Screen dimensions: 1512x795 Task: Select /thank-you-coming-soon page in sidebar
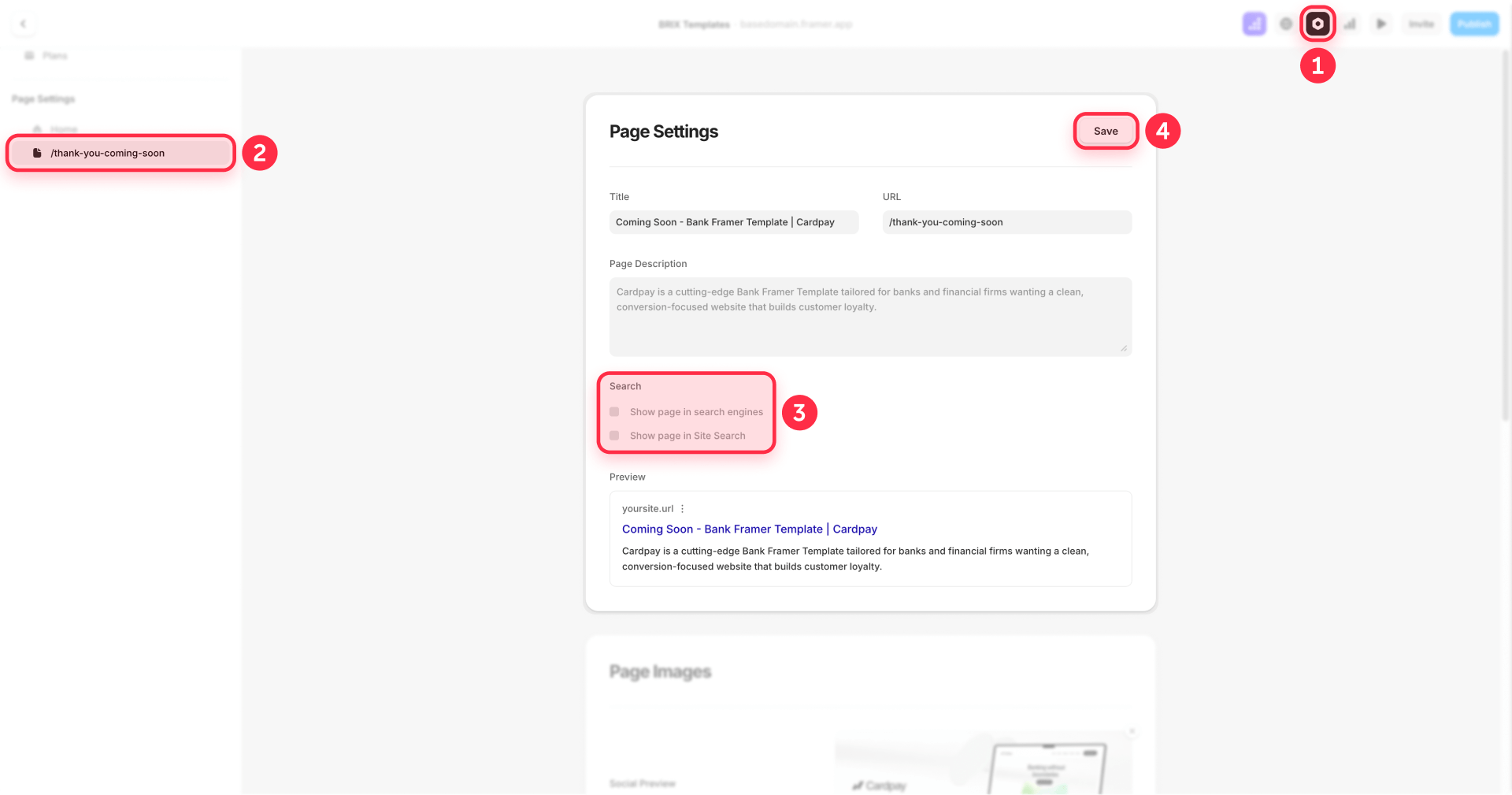pyautogui.click(x=120, y=153)
